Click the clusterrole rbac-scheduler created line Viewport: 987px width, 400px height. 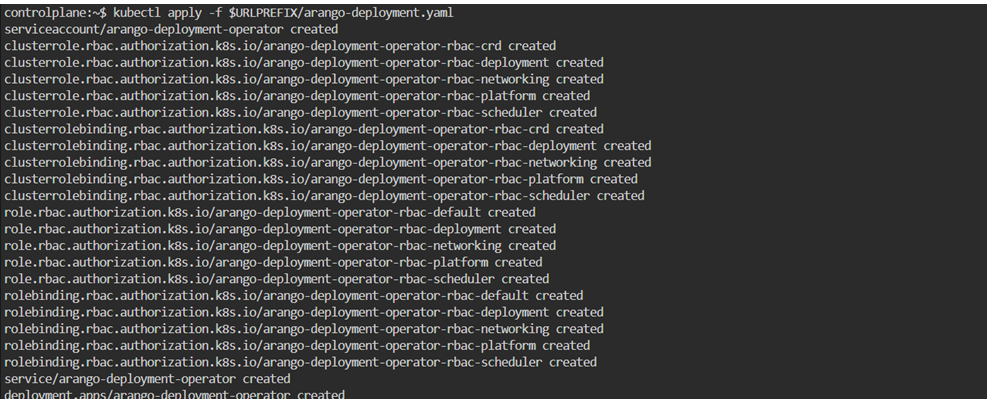[300, 112]
